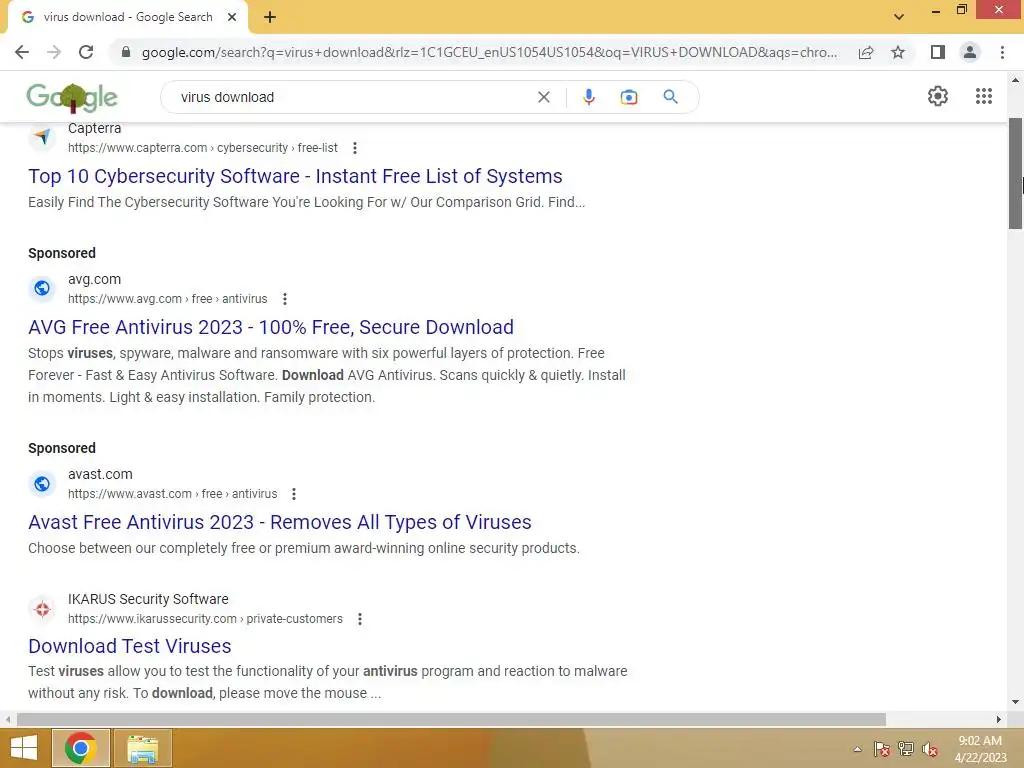Open Google apps grid
1024x768 pixels.
point(984,96)
